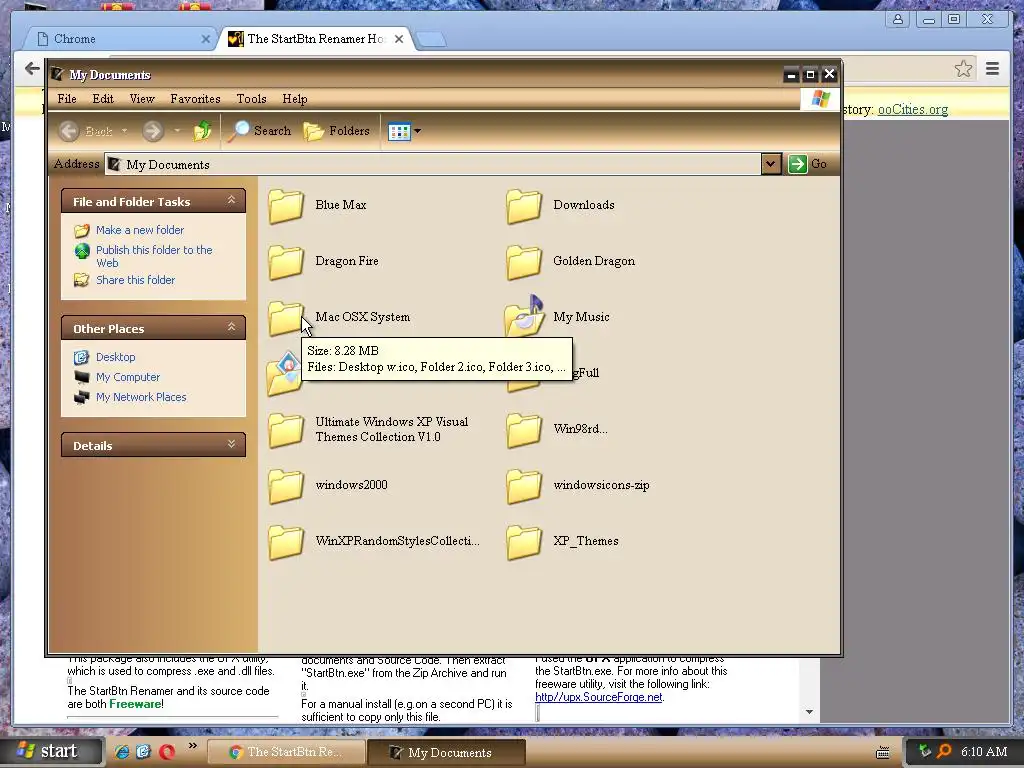This screenshot has height=768, width=1024.
Task: Open the View menu
Action: (142, 99)
